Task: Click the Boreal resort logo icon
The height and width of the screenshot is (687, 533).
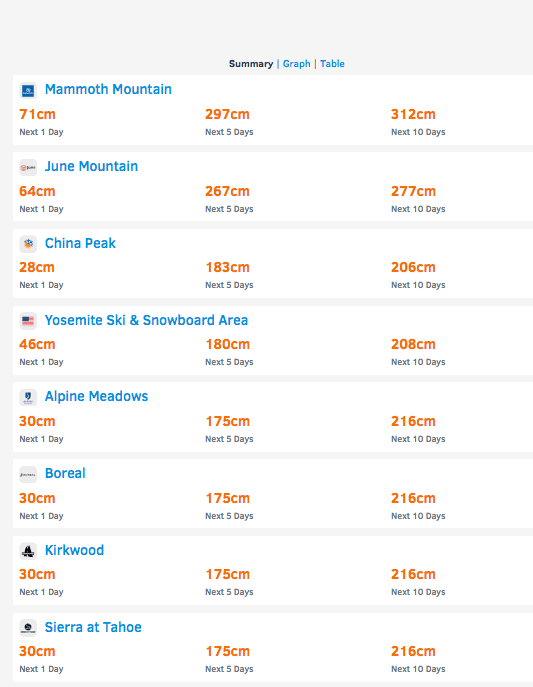Action: tap(28, 475)
